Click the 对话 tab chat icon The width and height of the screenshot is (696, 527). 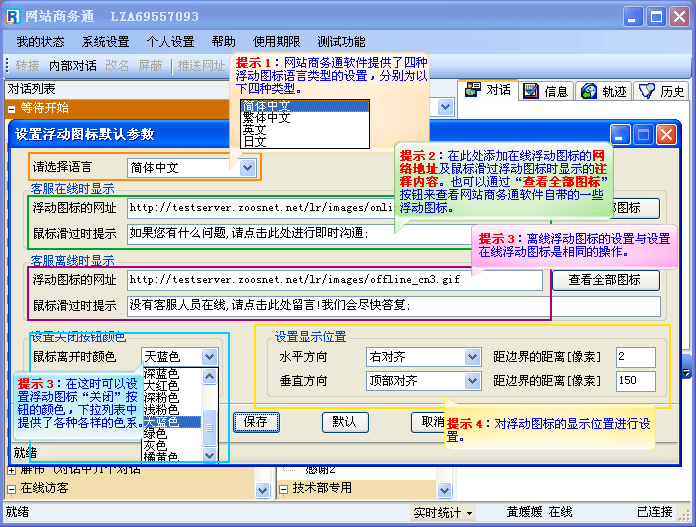click(473, 90)
